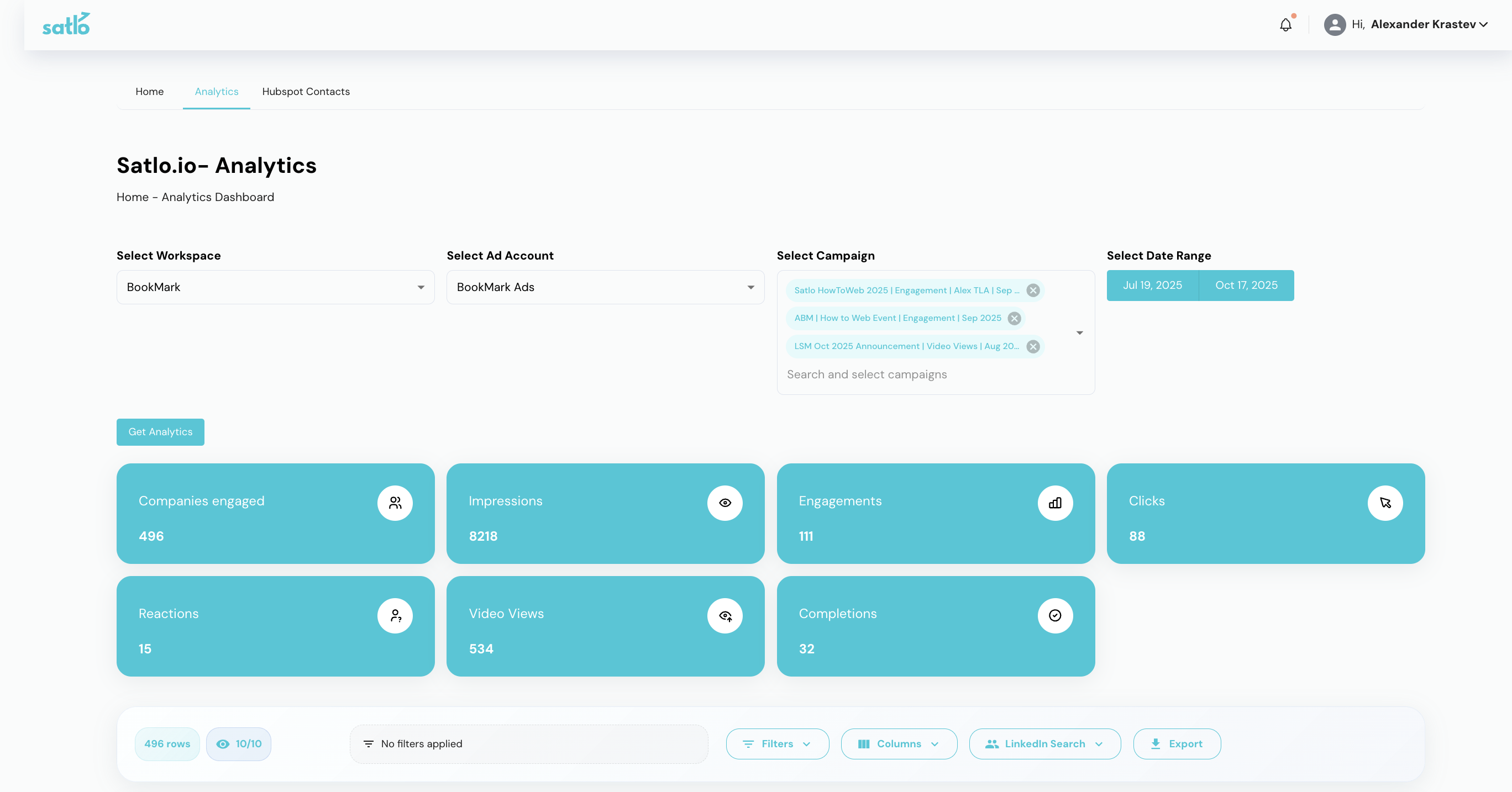
Task: Click the Video Views eye icon
Action: [725, 615]
